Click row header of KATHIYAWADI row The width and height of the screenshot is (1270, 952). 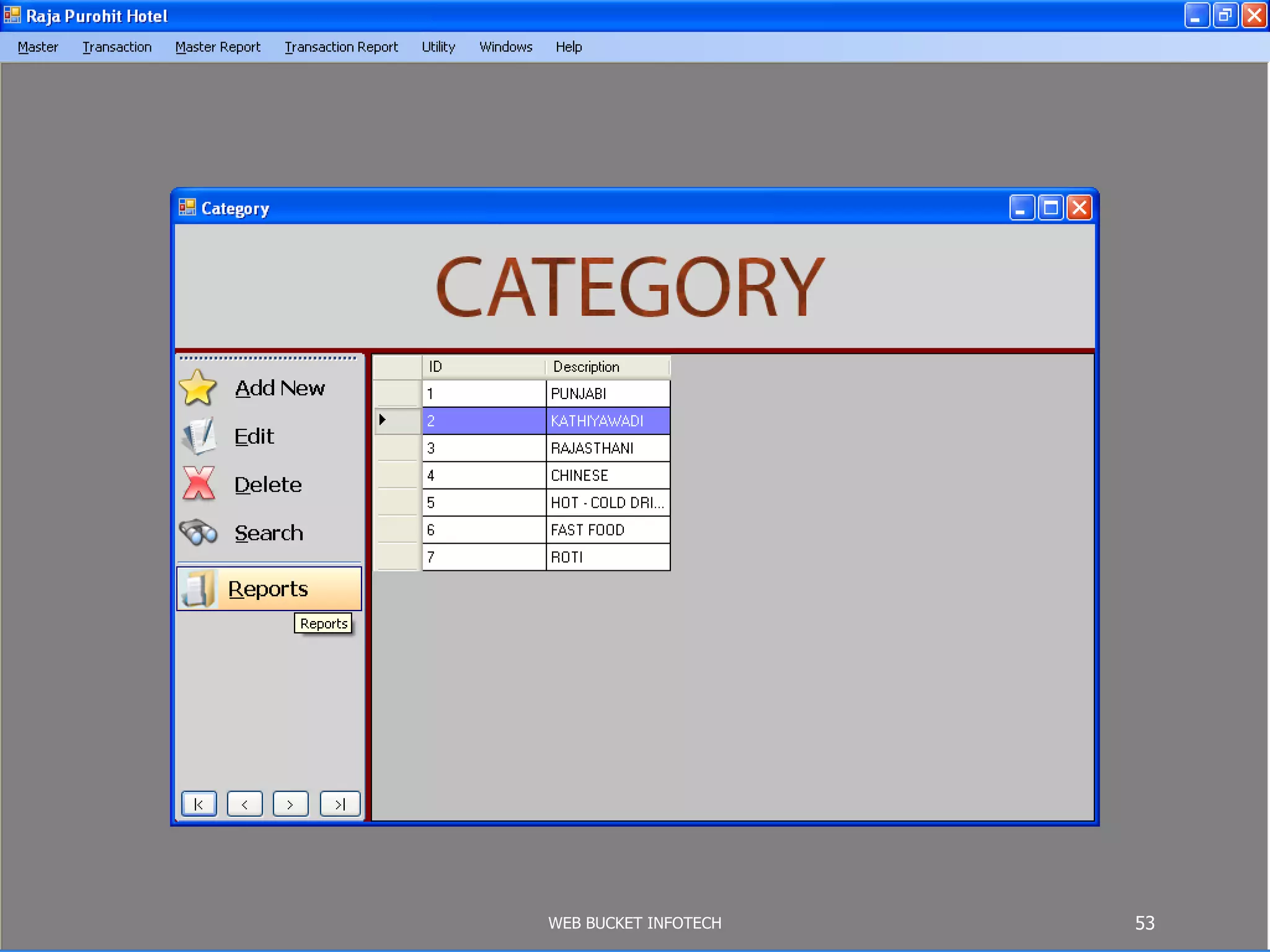coord(398,421)
